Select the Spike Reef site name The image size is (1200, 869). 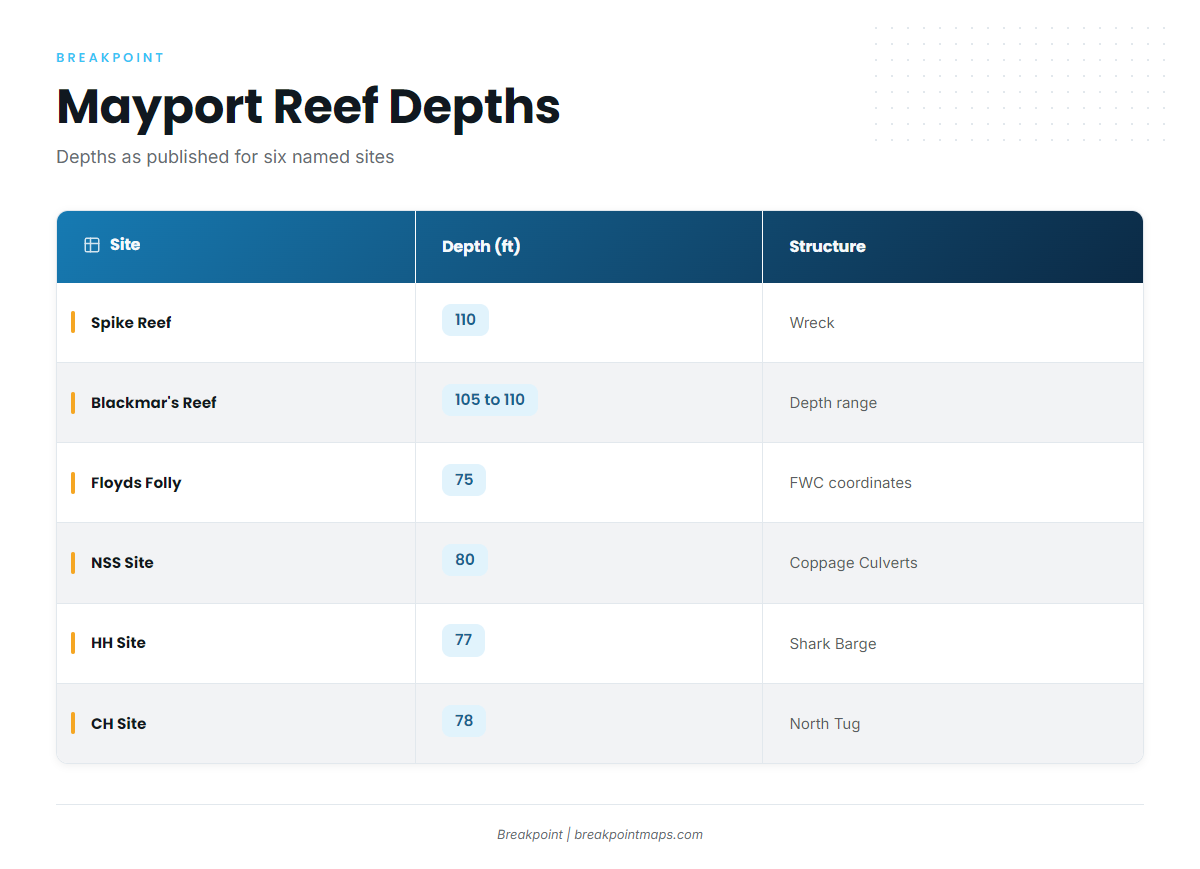coord(131,323)
